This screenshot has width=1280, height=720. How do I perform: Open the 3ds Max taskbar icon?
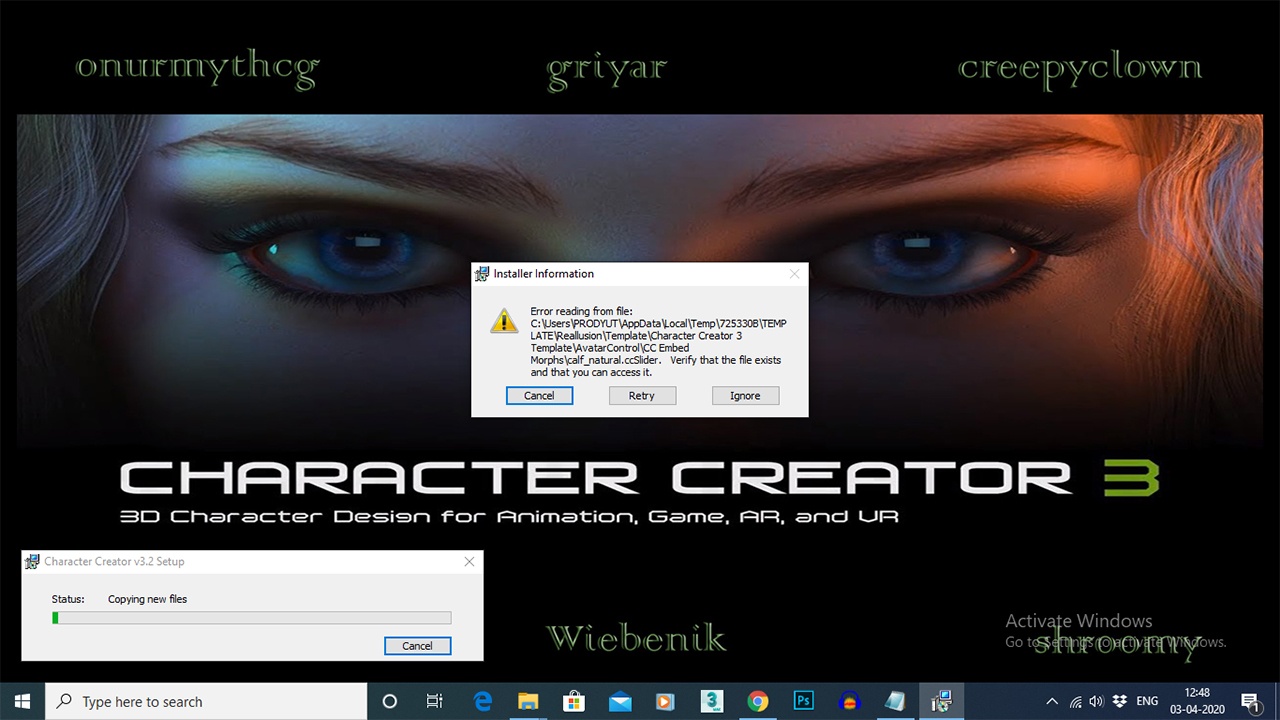712,701
